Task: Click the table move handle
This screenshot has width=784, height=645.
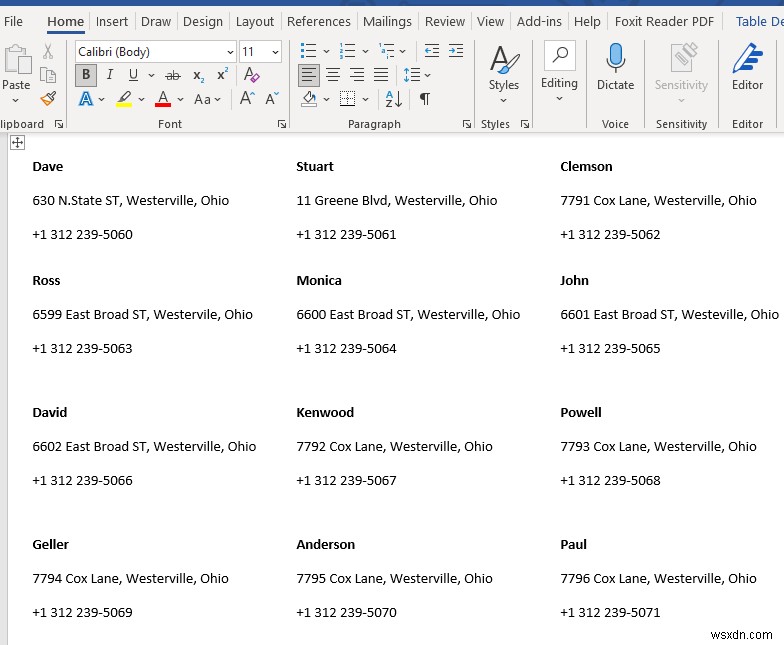Action: tap(17, 142)
